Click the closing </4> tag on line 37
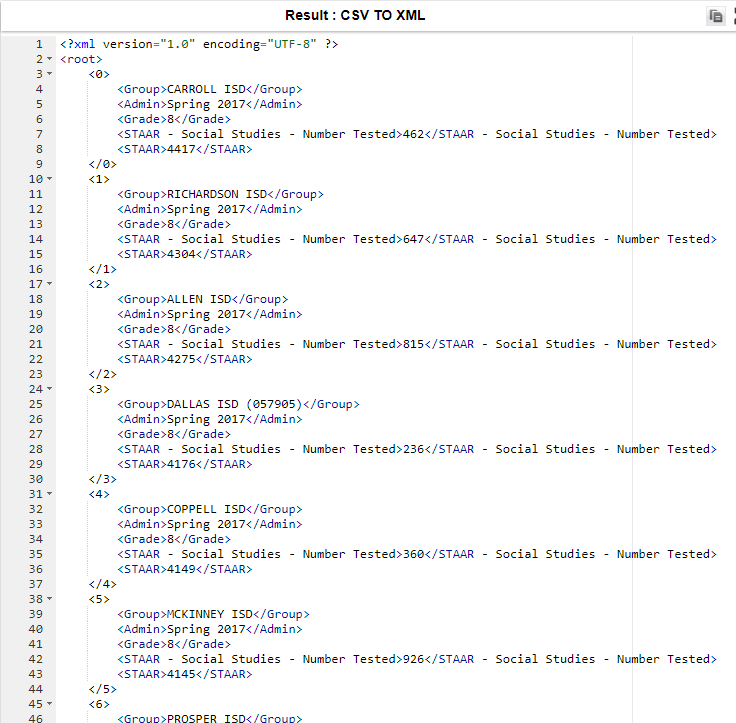 102,584
